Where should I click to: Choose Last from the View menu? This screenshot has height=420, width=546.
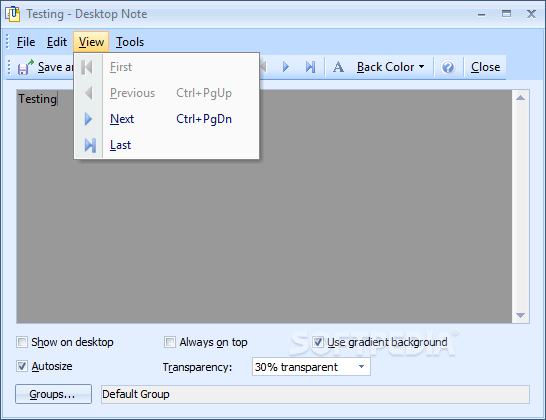coord(167,145)
